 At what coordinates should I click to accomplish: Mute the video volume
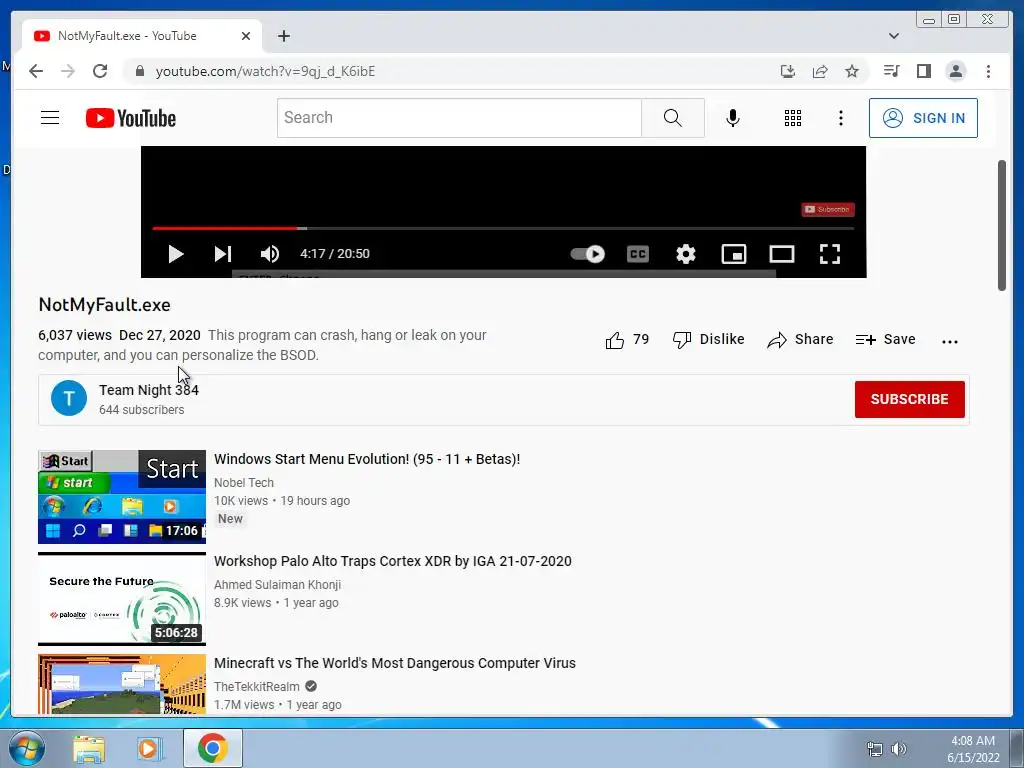point(270,254)
